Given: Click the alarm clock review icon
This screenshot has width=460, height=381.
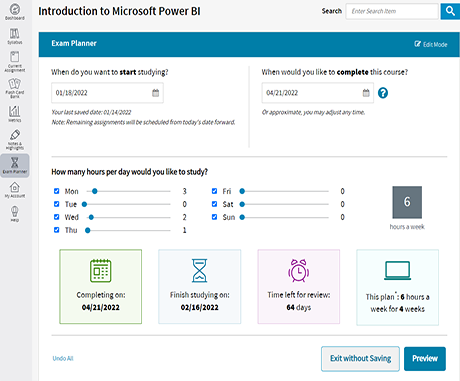Looking at the screenshot, I should coord(298,271).
